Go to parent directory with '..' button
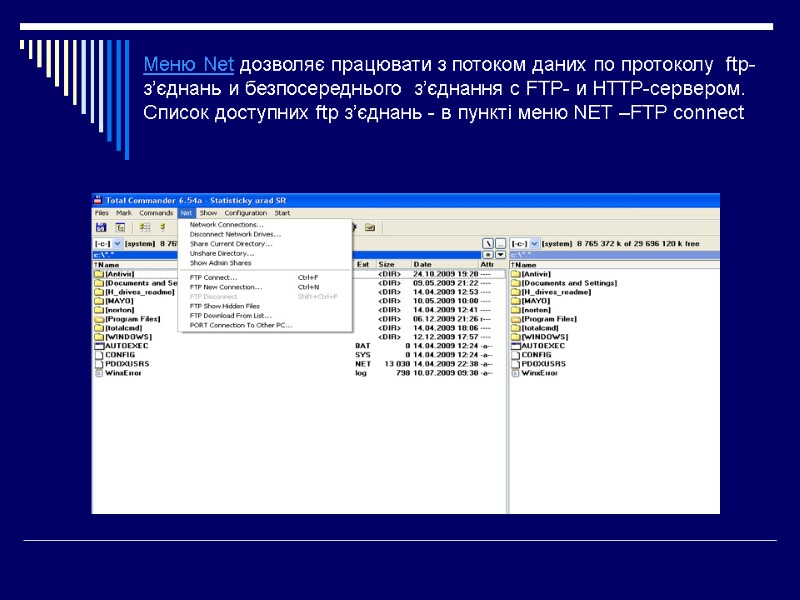 pos(501,244)
